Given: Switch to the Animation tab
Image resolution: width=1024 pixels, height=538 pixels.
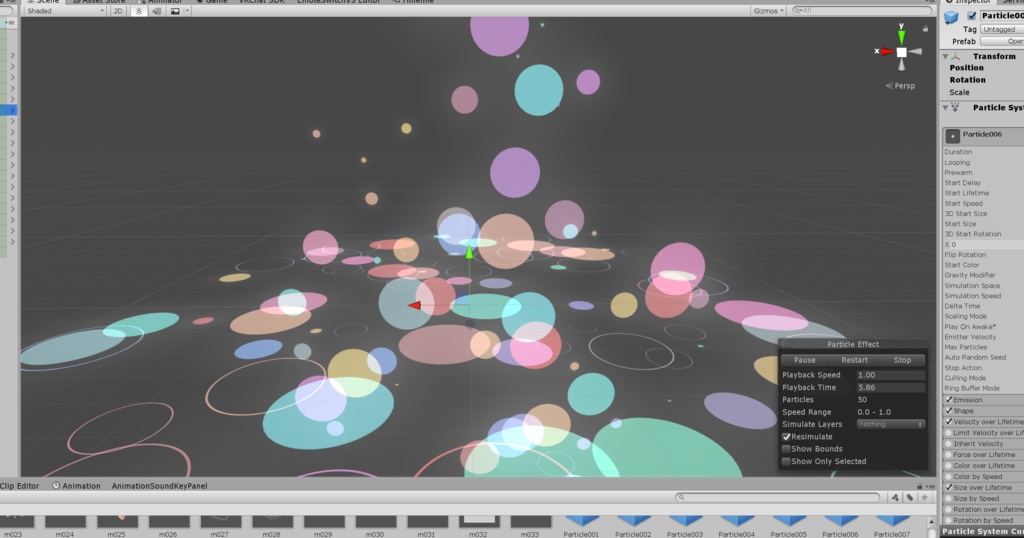Looking at the screenshot, I should click(76, 486).
